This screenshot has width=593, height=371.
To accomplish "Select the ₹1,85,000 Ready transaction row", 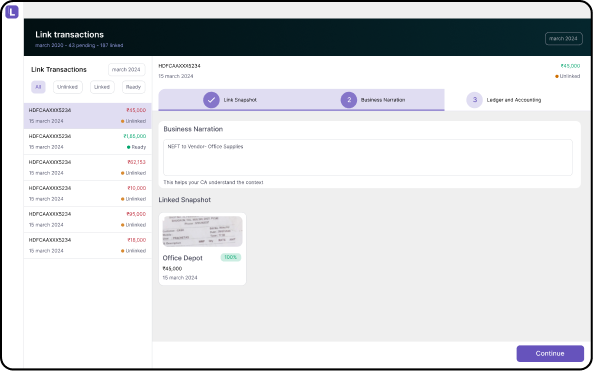I will pyautogui.click(x=88, y=141).
